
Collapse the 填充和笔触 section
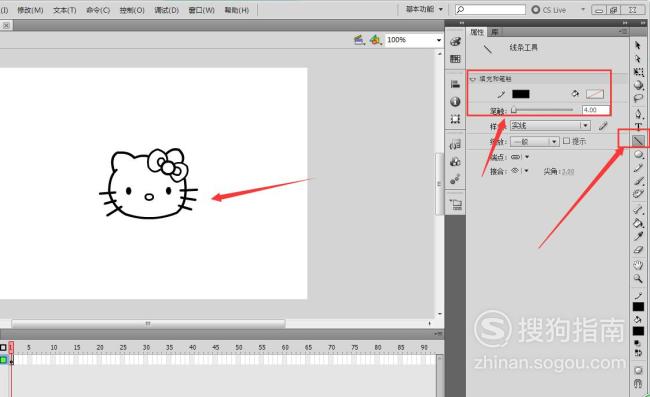pyautogui.click(x=473, y=79)
